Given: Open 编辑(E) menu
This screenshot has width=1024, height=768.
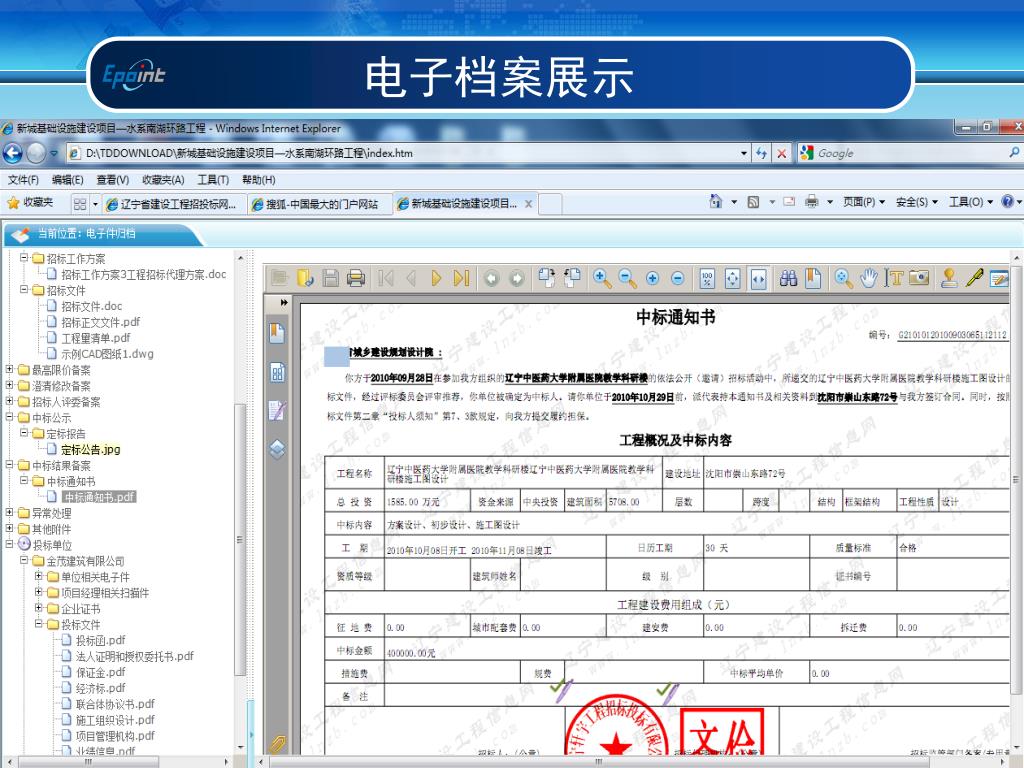Looking at the screenshot, I should (67, 180).
